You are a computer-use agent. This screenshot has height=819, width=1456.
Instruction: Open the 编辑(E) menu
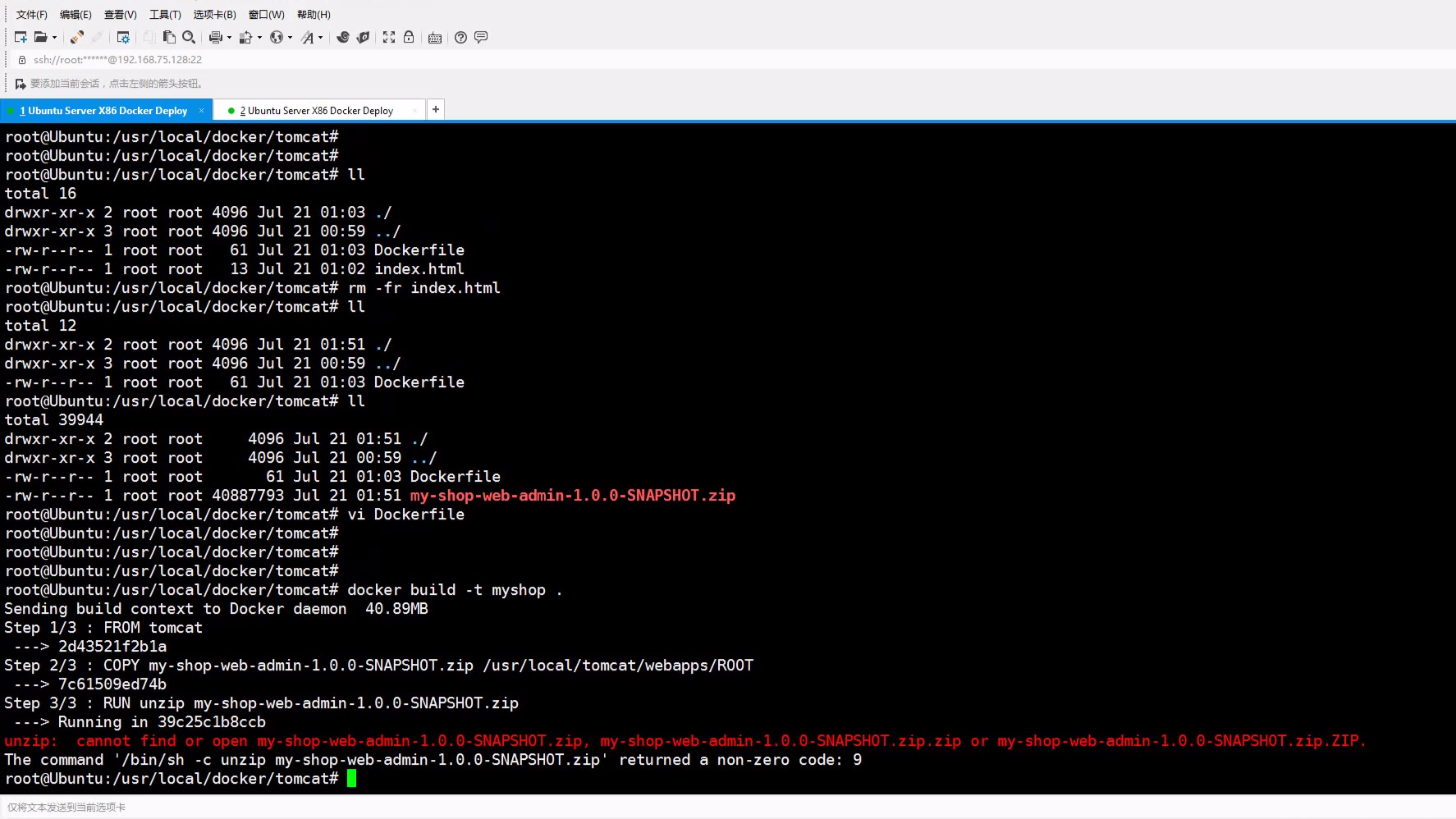click(x=76, y=15)
